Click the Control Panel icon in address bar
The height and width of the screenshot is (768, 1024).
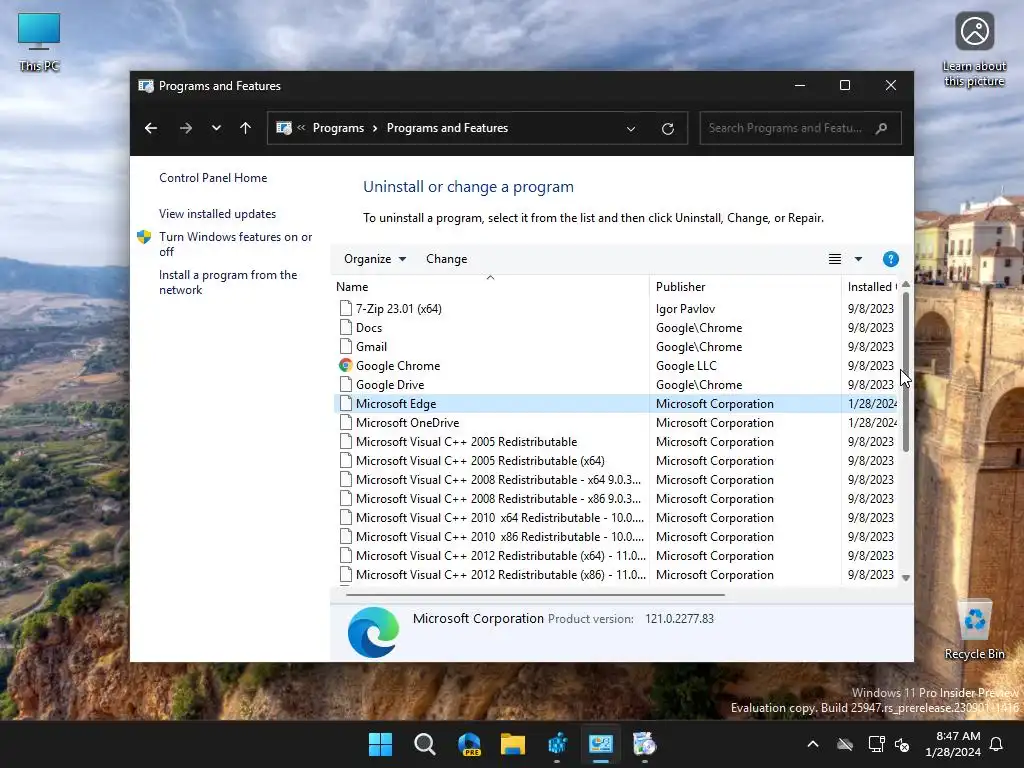pyautogui.click(x=284, y=128)
